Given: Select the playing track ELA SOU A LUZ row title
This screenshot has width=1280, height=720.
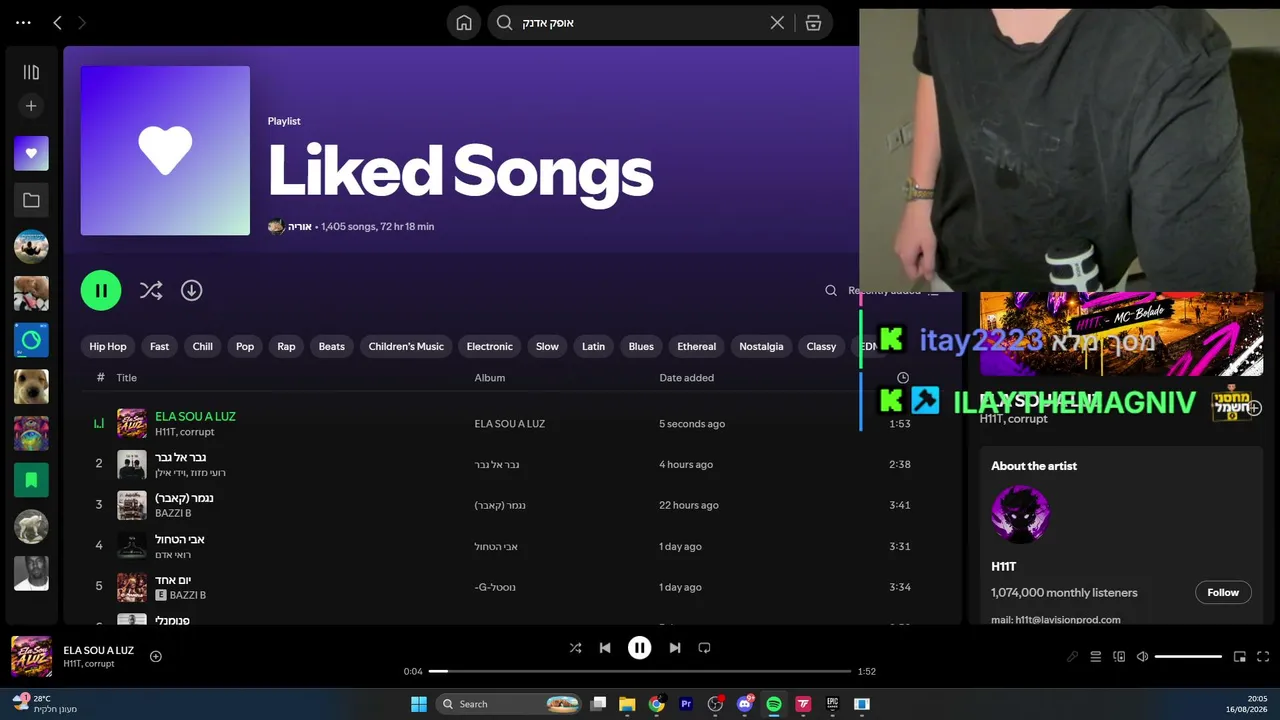Looking at the screenshot, I should 195,416.
